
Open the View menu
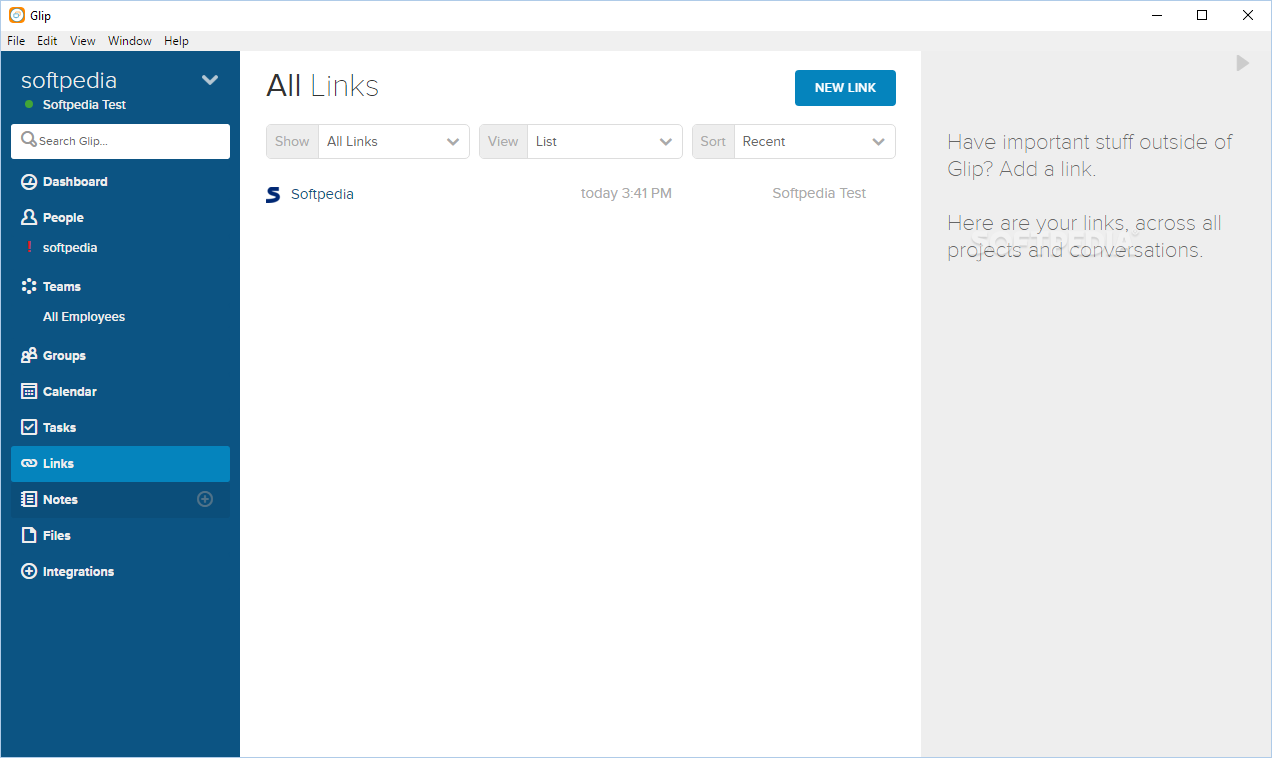point(83,41)
